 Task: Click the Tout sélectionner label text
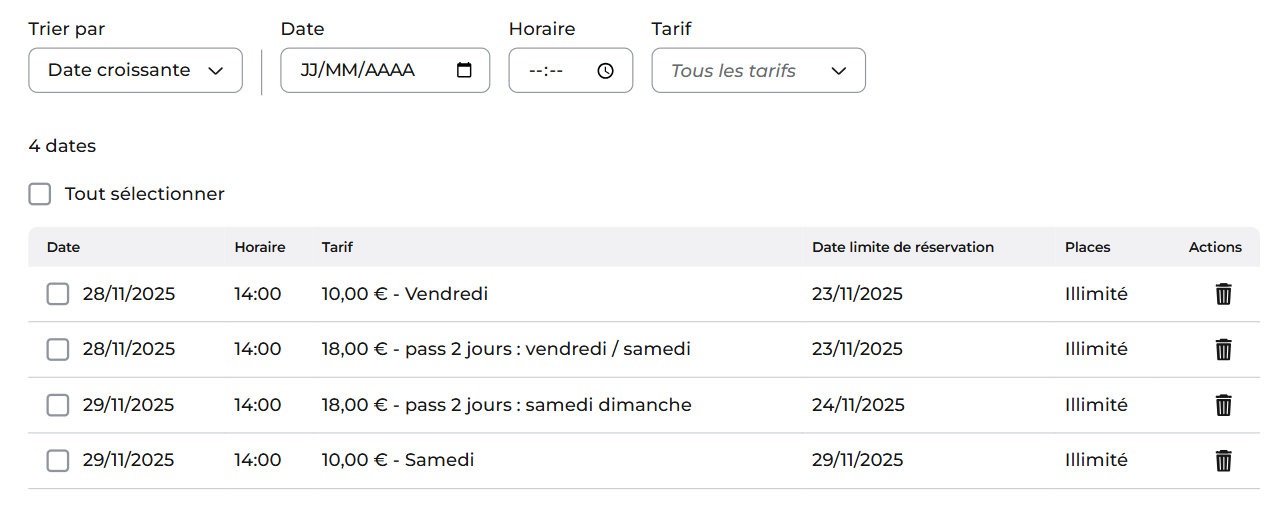145,194
